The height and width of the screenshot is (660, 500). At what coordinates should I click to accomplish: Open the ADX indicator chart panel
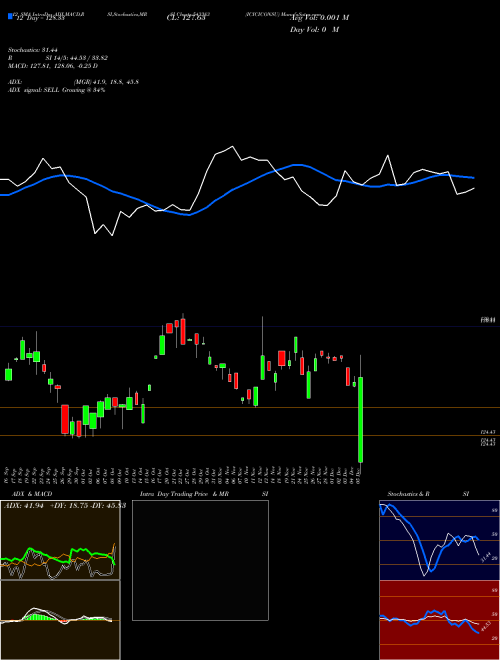click(x=60, y=540)
